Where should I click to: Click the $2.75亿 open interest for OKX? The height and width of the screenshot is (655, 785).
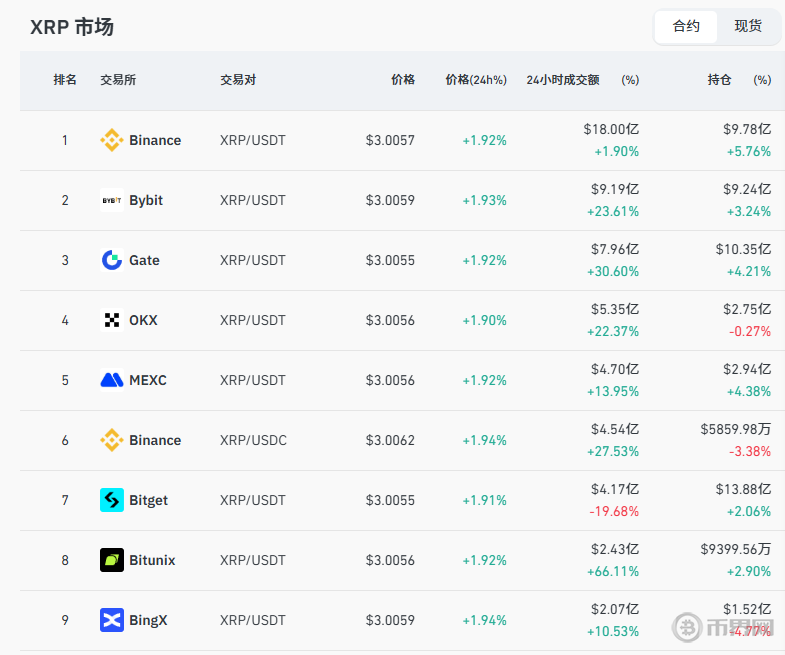click(747, 309)
